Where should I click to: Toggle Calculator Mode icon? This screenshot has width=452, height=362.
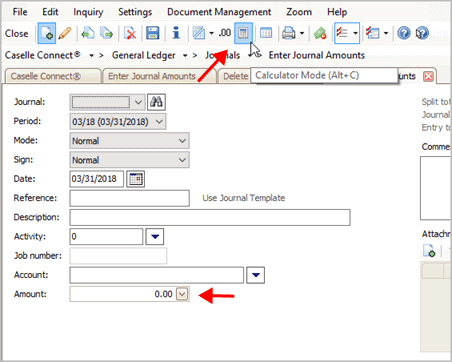pyautogui.click(x=243, y=33)
